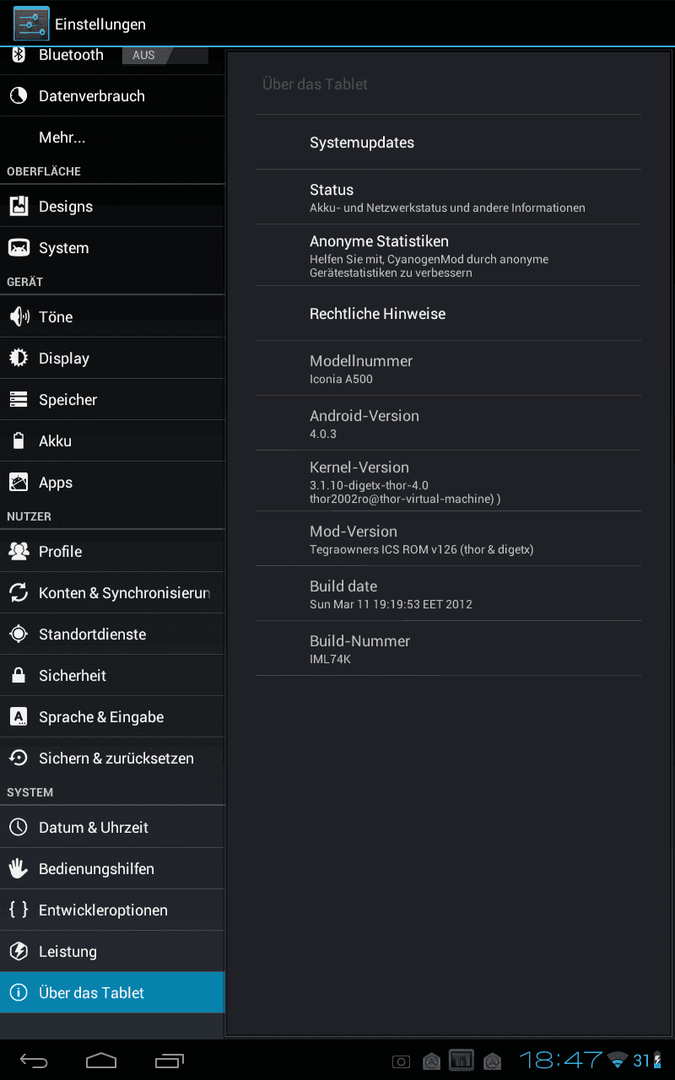Tap the recent apps navigation button
This screenshot has height=1080, width=675.
click(169, 1060)
